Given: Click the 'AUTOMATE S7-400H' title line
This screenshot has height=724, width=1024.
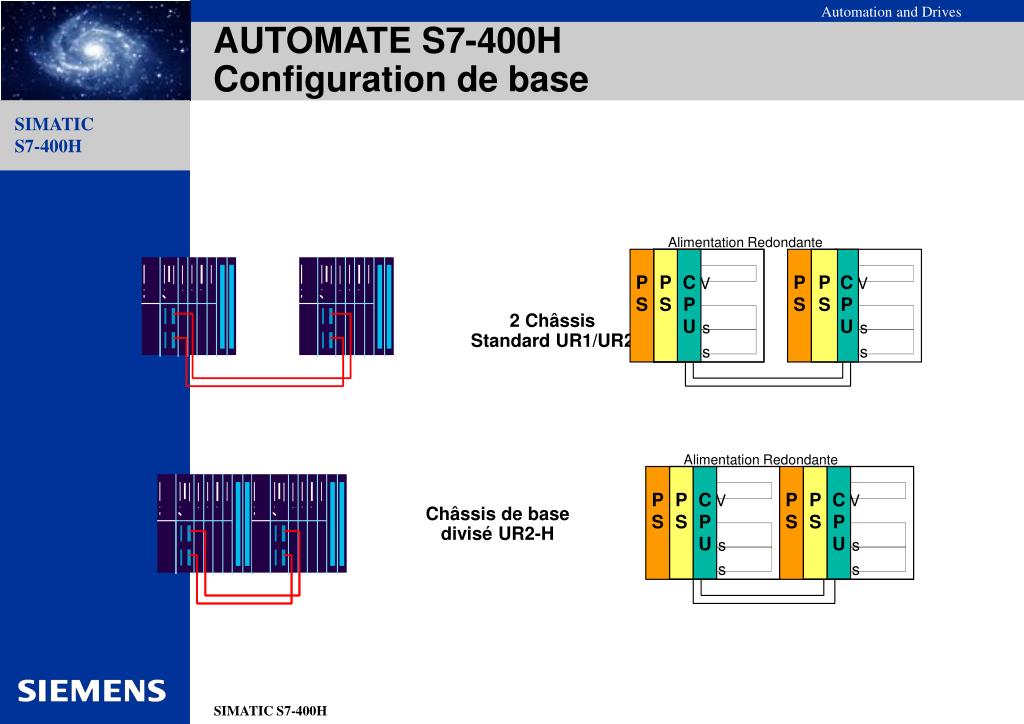Looking at the screenshot, I should click(387, 40).
